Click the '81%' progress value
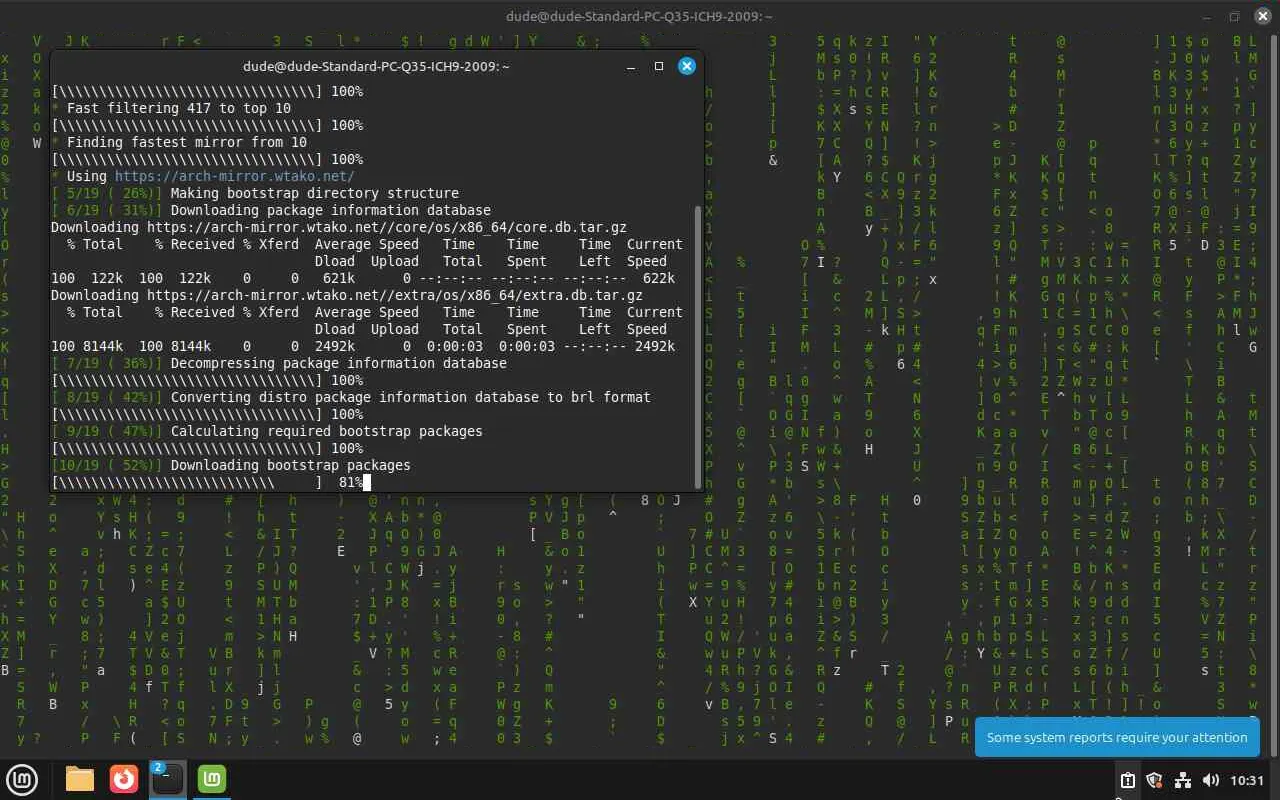Viewport: 1280px width, 800px height. tap(351, 482)
